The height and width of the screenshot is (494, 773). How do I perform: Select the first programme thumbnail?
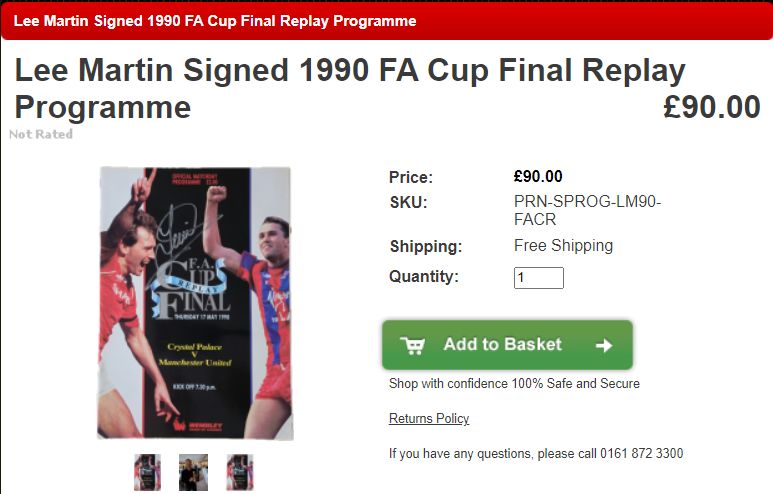click(147, 471)
